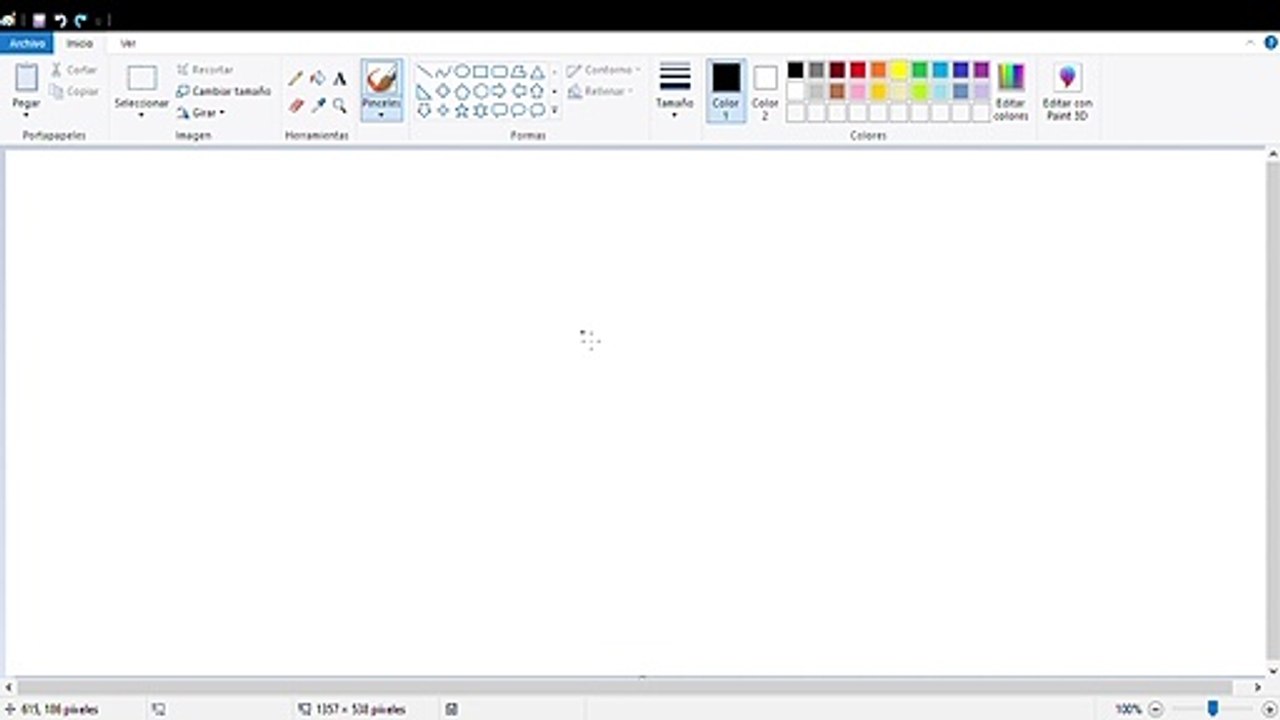Screen dimensions: 1280x720
Task: Choose the six-point star shape
Action: click(480, 110)
